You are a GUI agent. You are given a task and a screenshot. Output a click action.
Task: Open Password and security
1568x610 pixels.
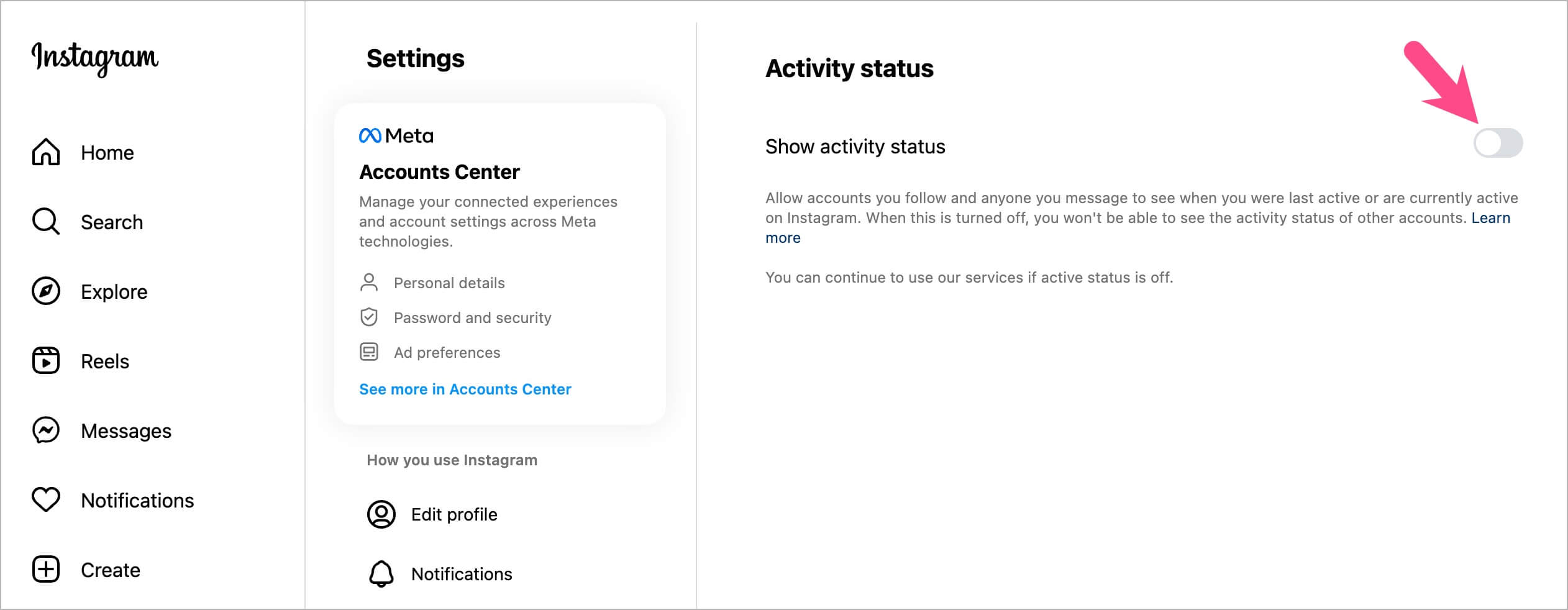[x=472, y=318]
